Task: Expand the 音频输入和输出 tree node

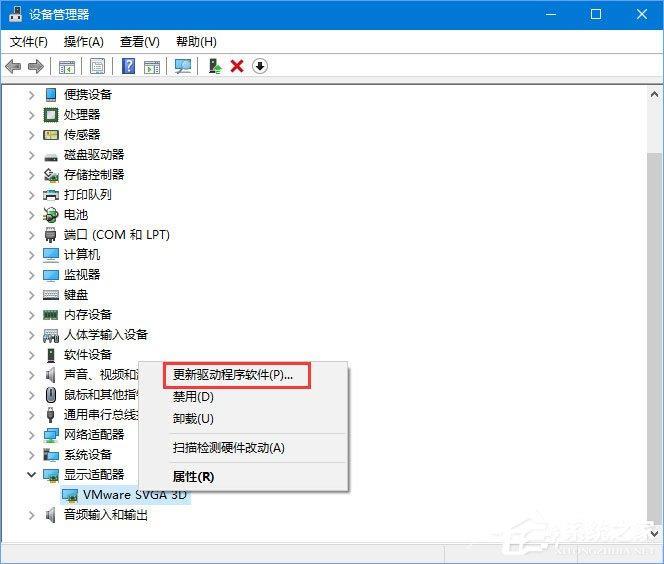Action: 31,515
